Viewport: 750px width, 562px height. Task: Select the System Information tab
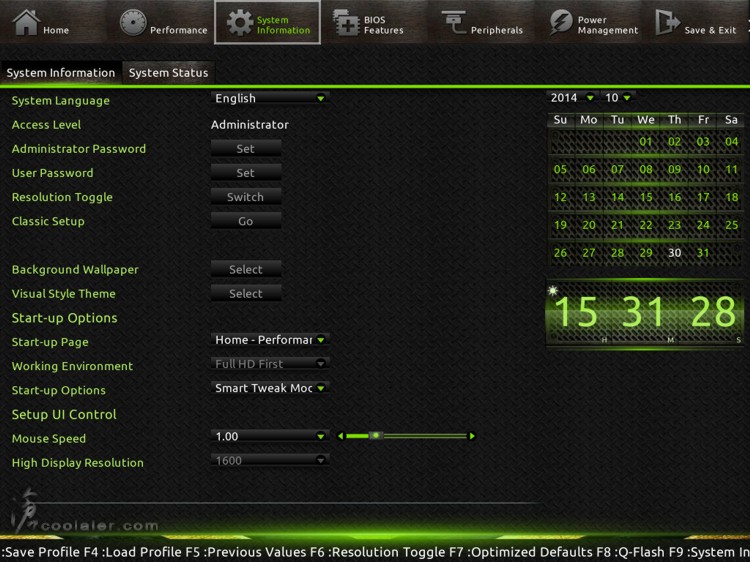(x=60, y=73)
